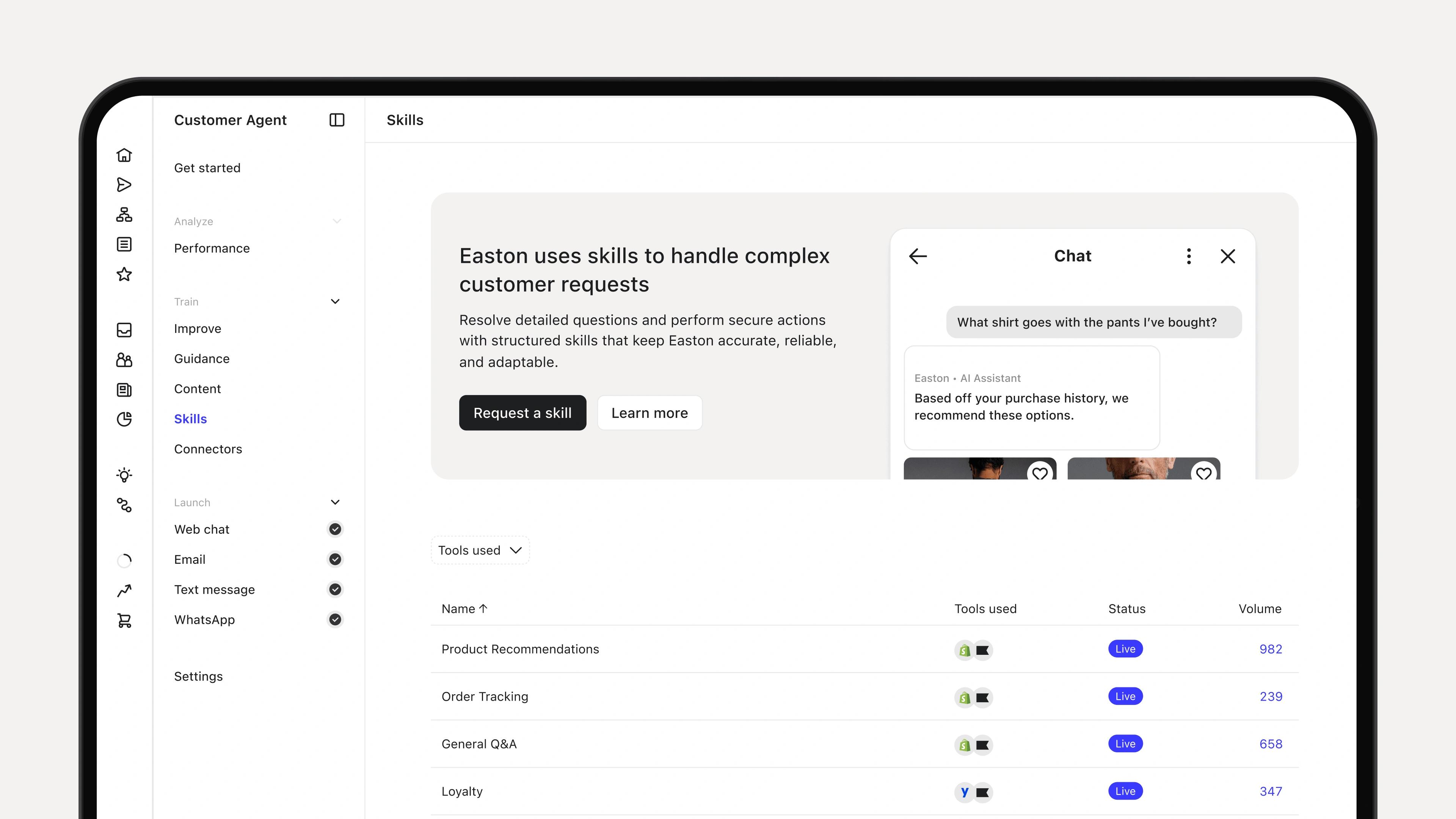Screen dimensions: 1456x819
Task: Click back arrow in Chat preview
Action: [x=918, y=256]
